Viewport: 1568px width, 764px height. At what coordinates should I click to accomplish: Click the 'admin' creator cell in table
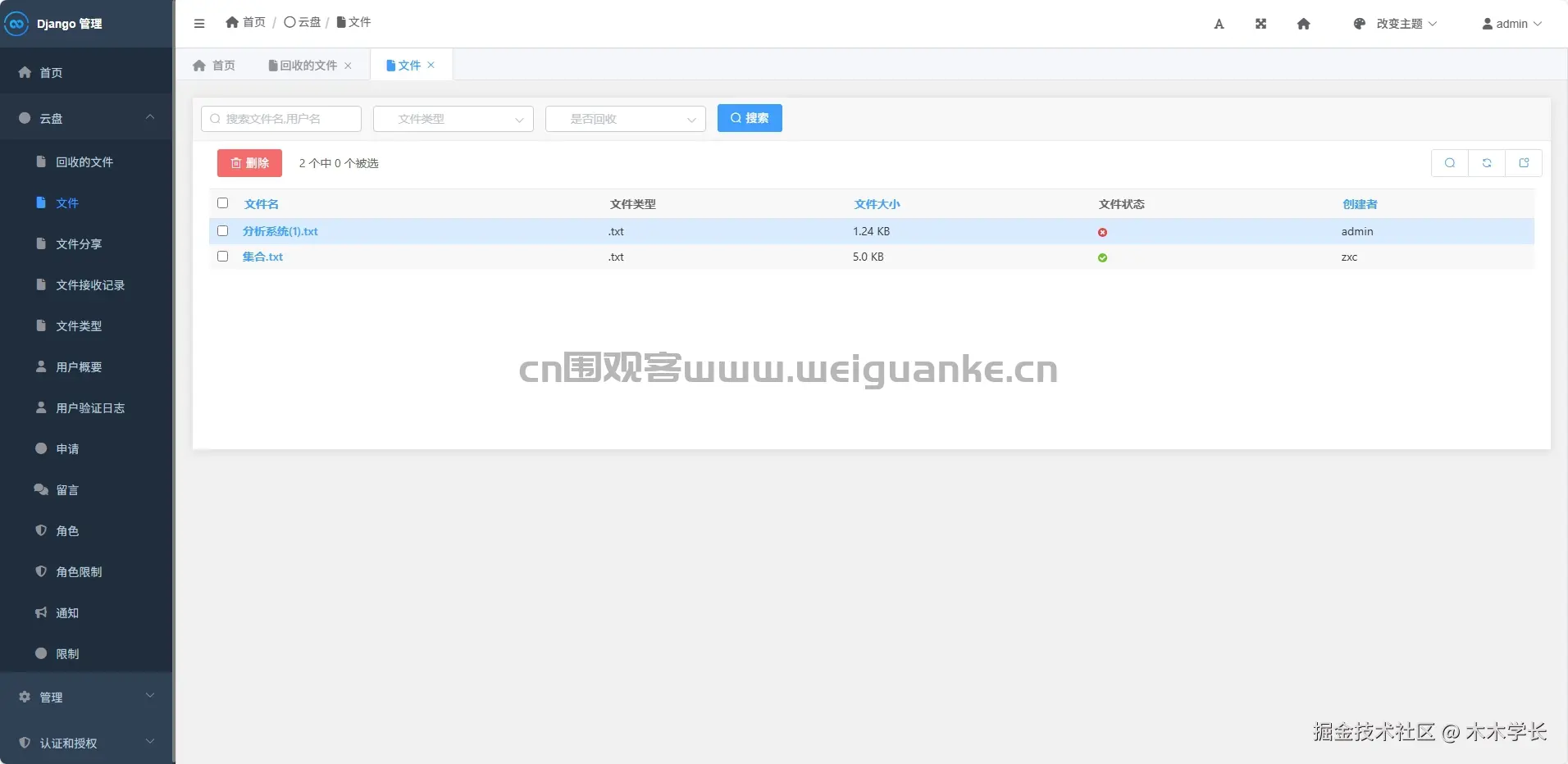coord(1357,232)
